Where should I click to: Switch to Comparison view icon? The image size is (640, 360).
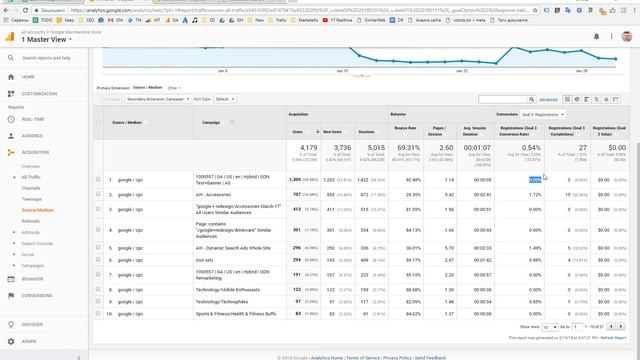[x=596, y=99]
